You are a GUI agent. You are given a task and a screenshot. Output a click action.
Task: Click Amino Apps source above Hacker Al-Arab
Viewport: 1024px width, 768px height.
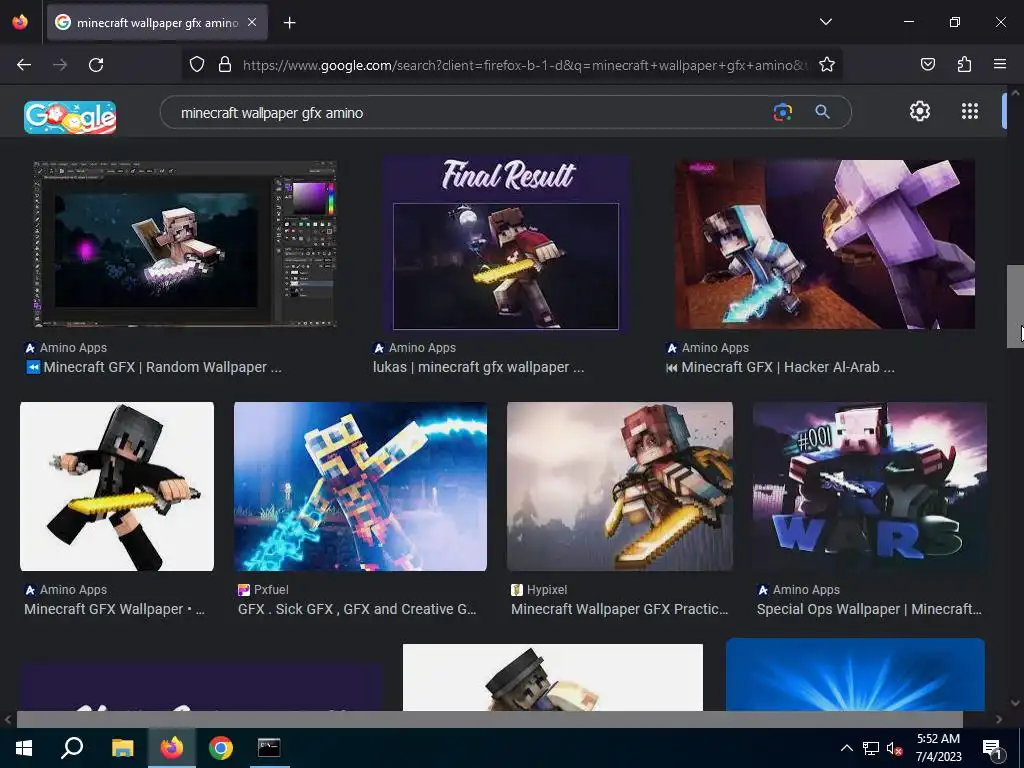[708, 348]
